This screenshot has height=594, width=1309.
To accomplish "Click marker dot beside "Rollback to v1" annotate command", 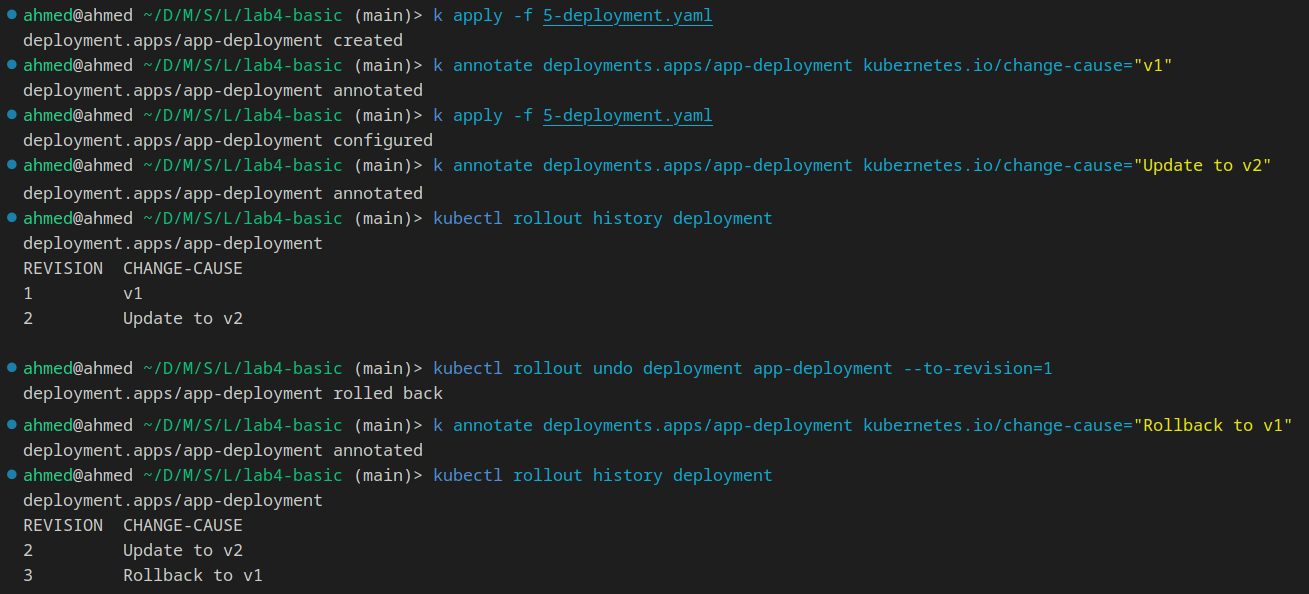I will (x=11, y=425).
